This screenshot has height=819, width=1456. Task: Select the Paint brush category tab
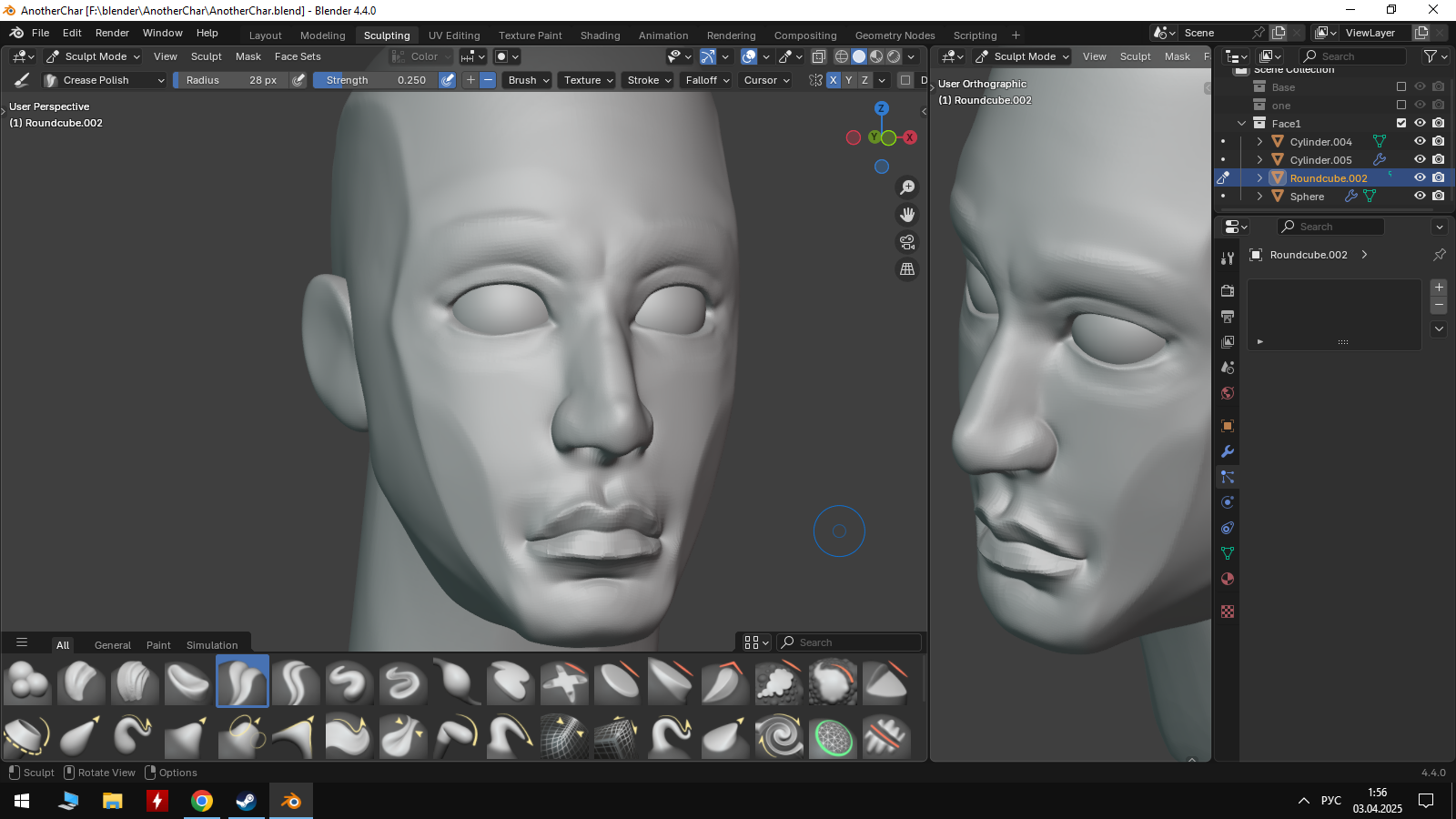pos(158,645)
